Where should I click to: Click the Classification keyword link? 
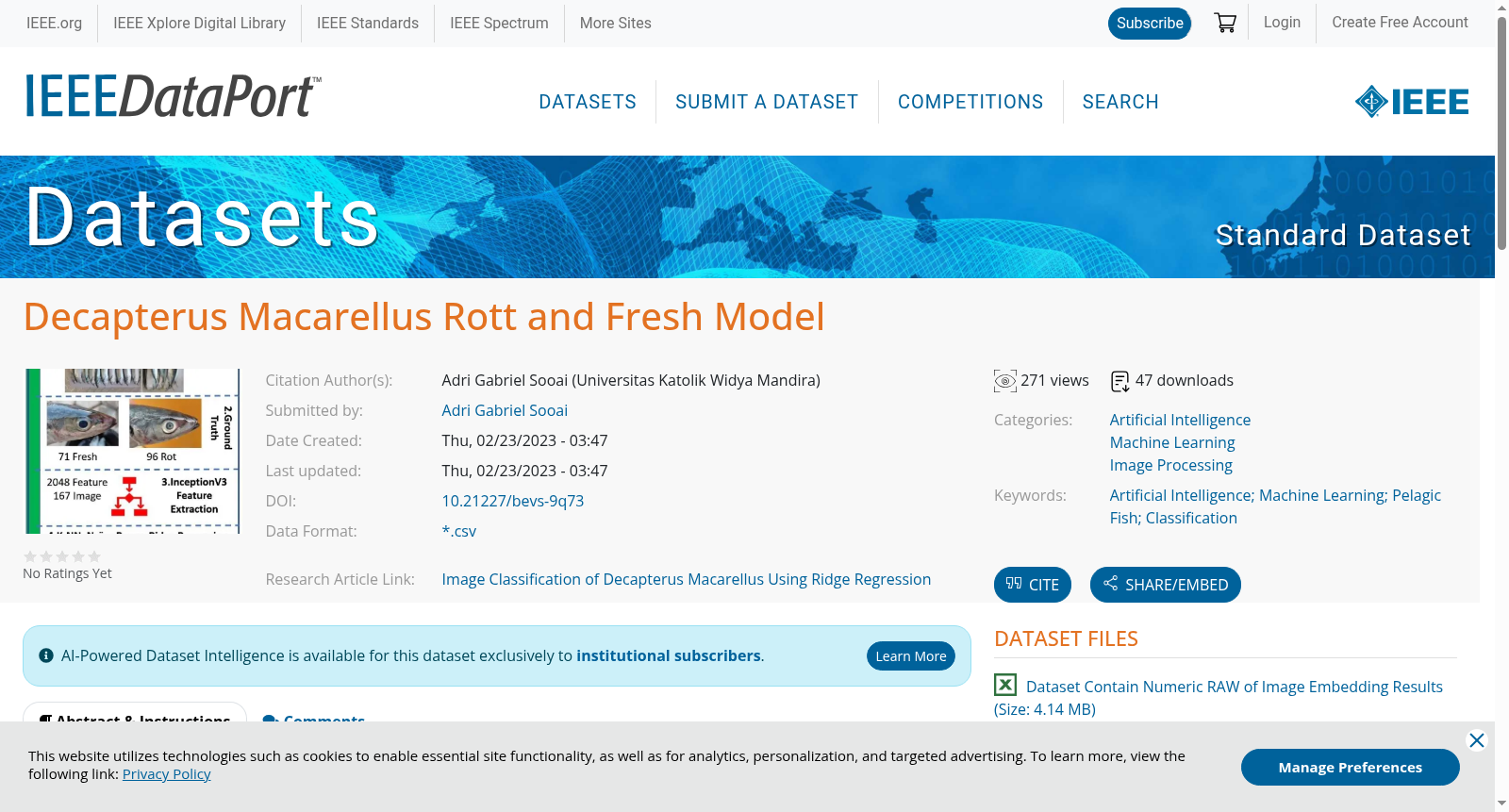(1191, 518)
